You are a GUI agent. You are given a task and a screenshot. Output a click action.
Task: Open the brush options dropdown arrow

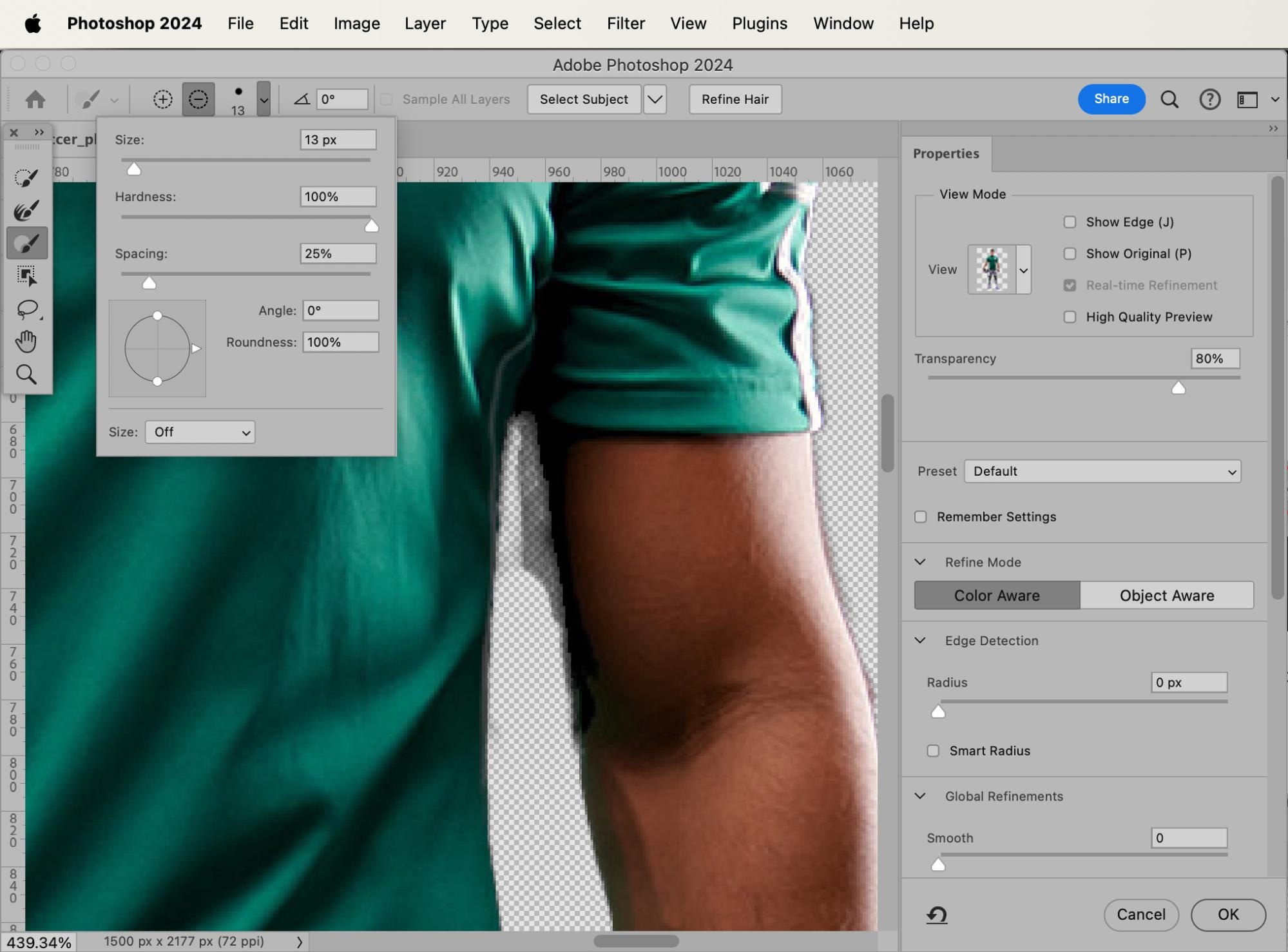tap(264, 99)
